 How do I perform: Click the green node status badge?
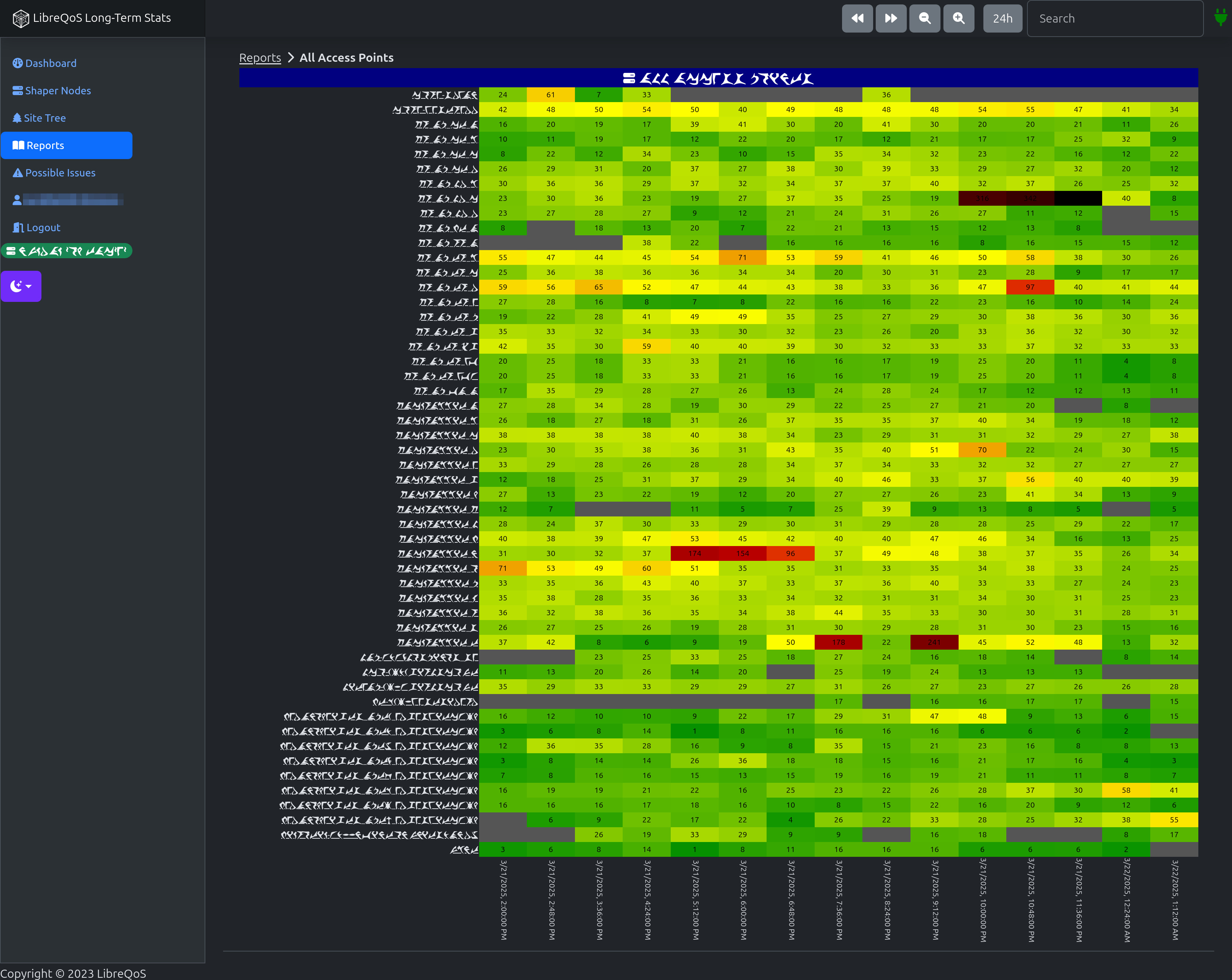point(66,251)
